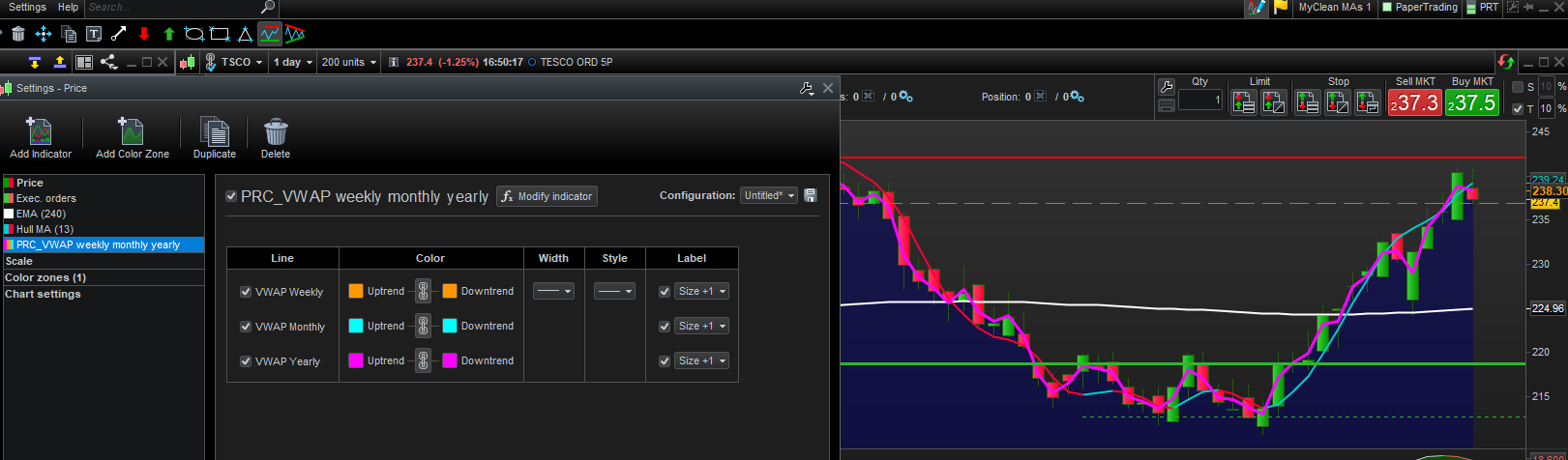Open the VWAP Yearly Size +1 dropdown

click(x=701, y=360)
